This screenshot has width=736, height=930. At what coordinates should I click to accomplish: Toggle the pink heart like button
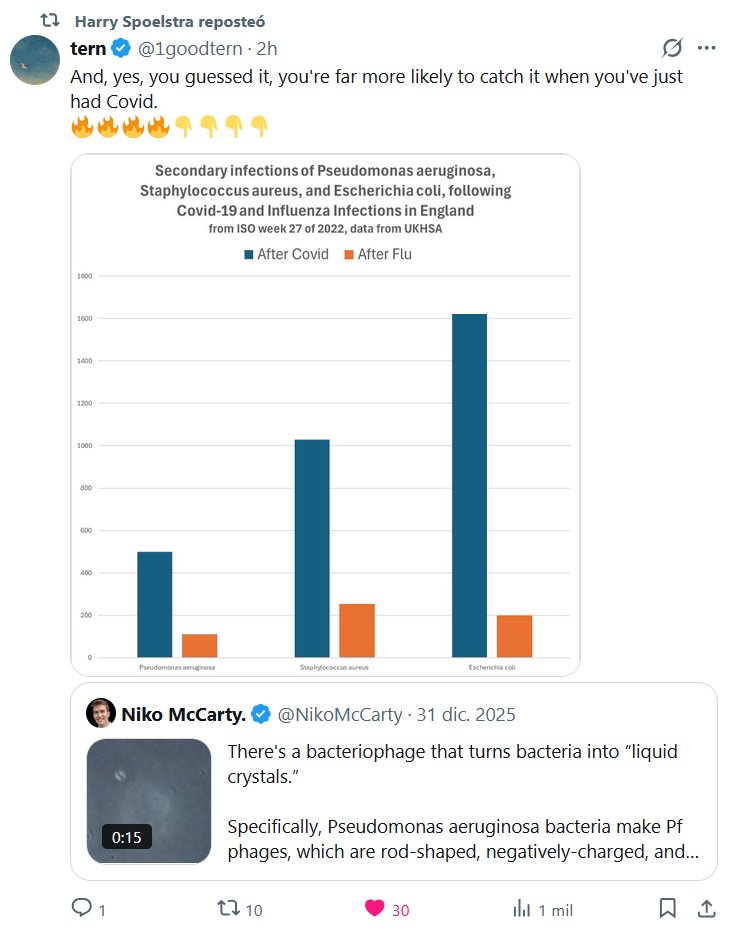coord(375,908)
